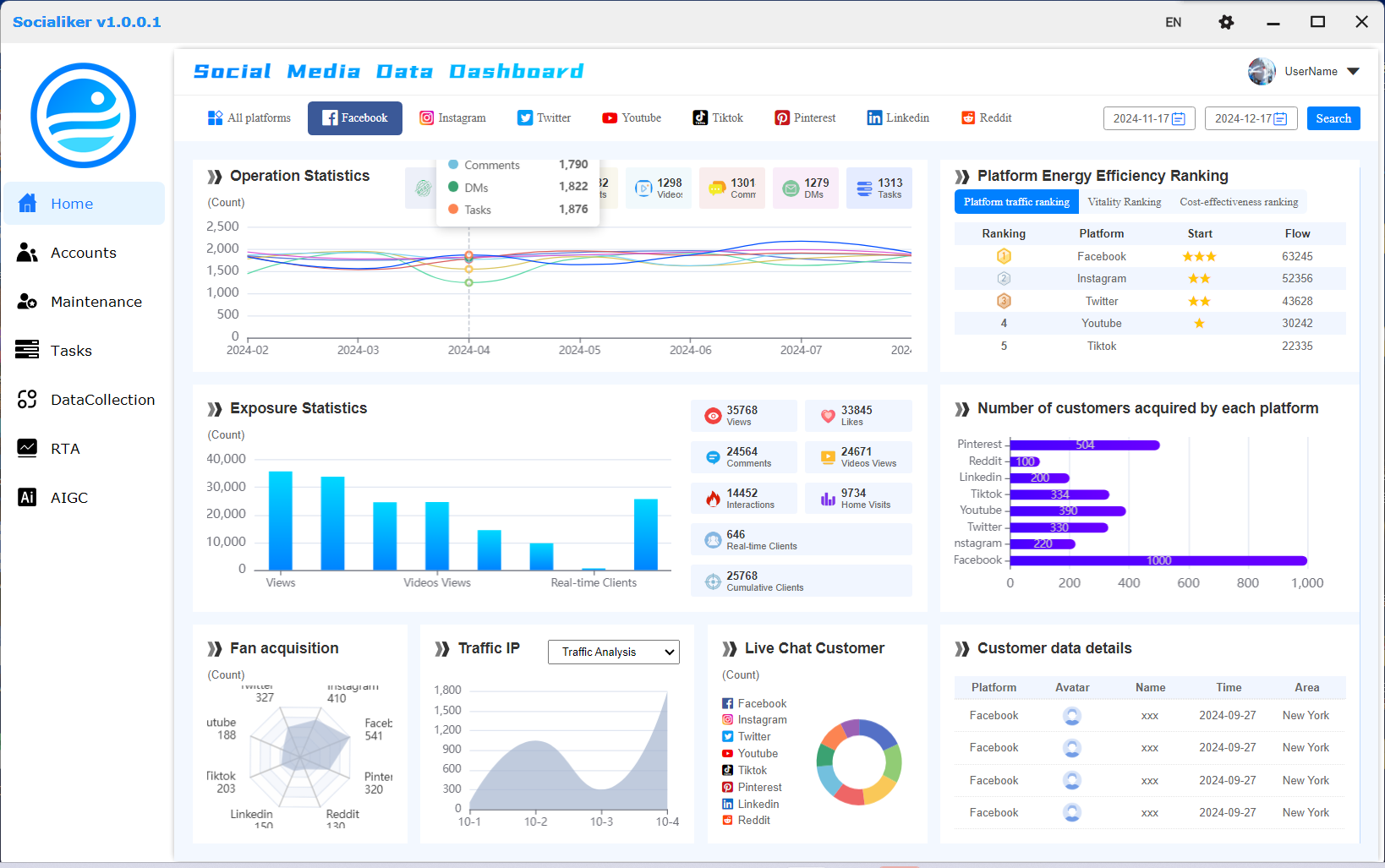The width and height of the screenshot is (1385, 868).
Task: Click the 1279 DMs stat card
Action: (806, 188)
